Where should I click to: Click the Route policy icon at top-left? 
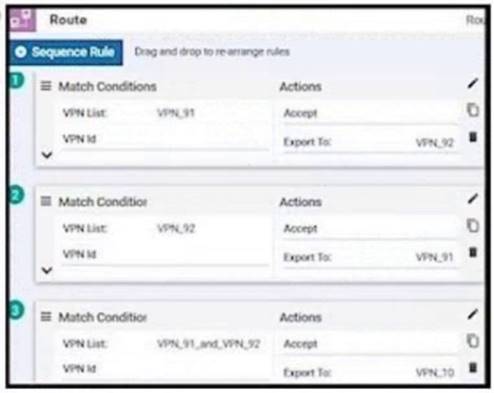[x=22, y=20]
